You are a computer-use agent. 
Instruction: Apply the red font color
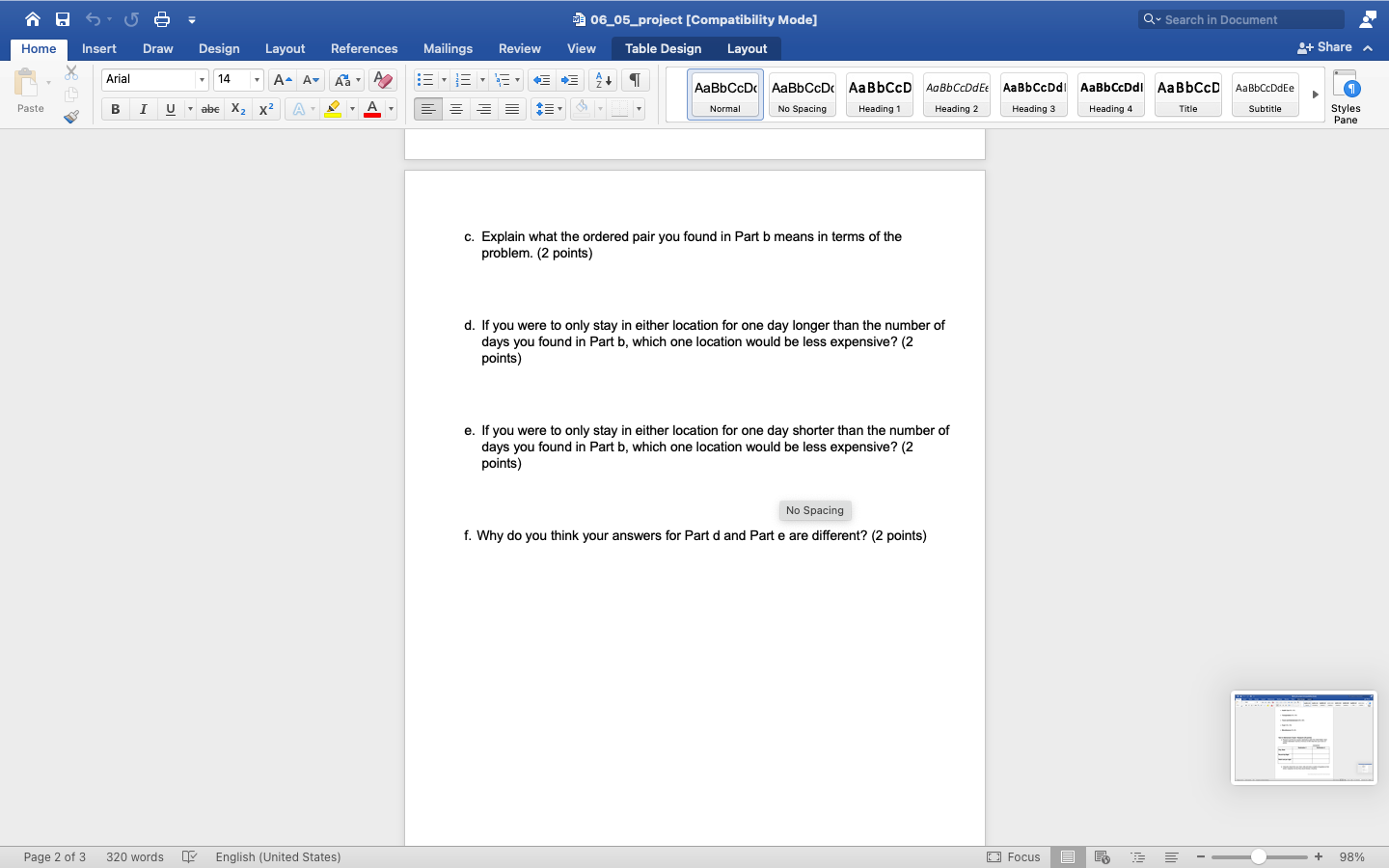coord(372,109)
